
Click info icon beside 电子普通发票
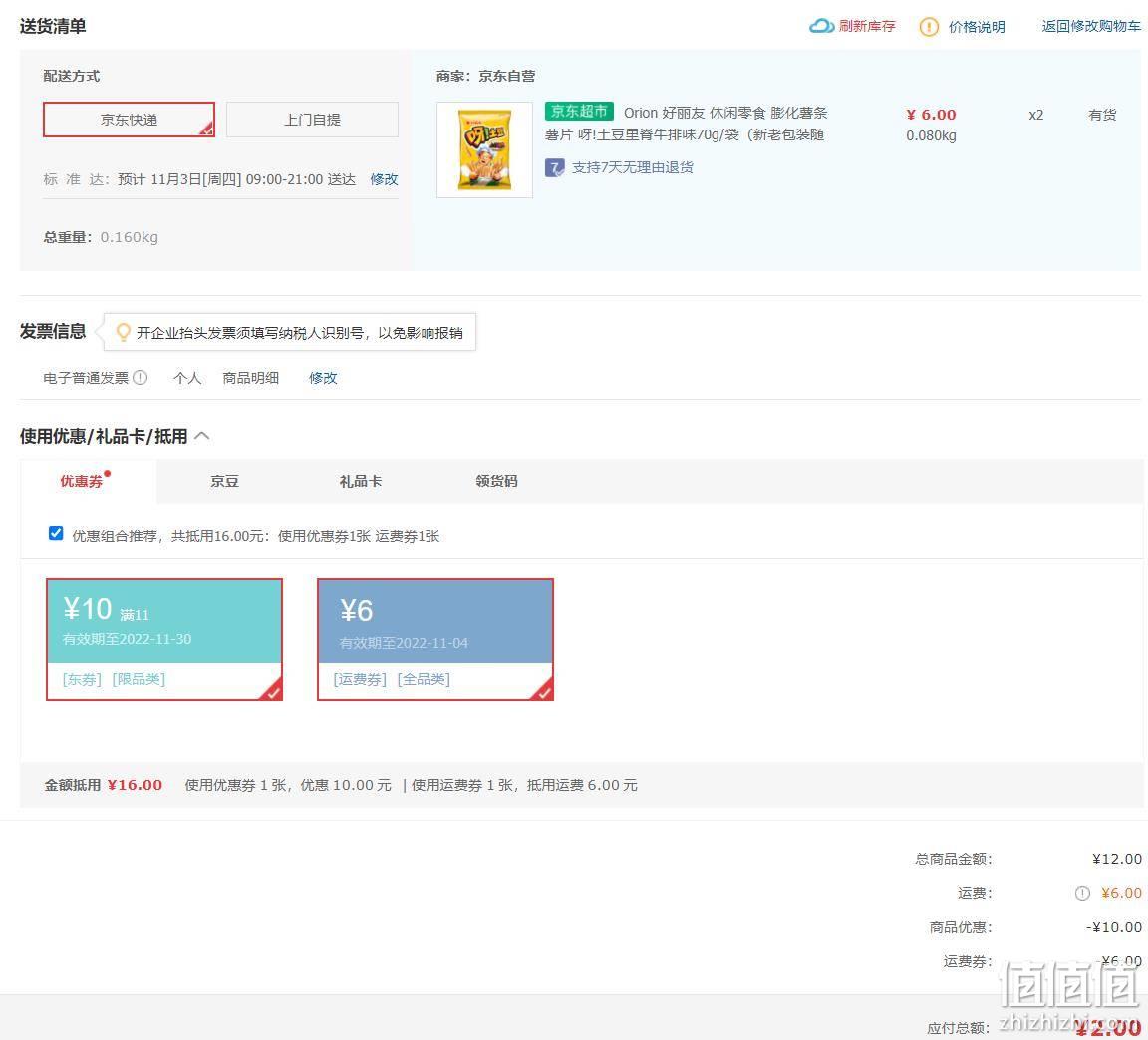(x=140, y=377)
